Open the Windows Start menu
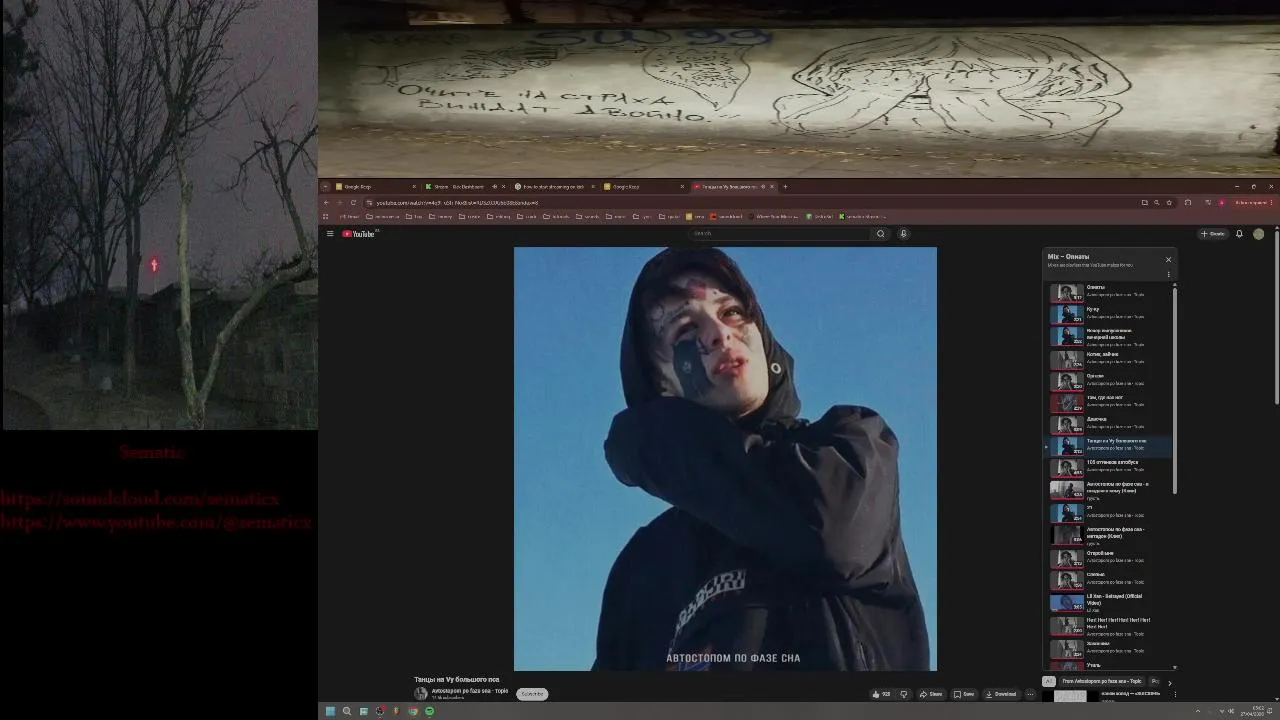Image resolution: width=1280 pixels, height=720 pixels. (330, 711)
